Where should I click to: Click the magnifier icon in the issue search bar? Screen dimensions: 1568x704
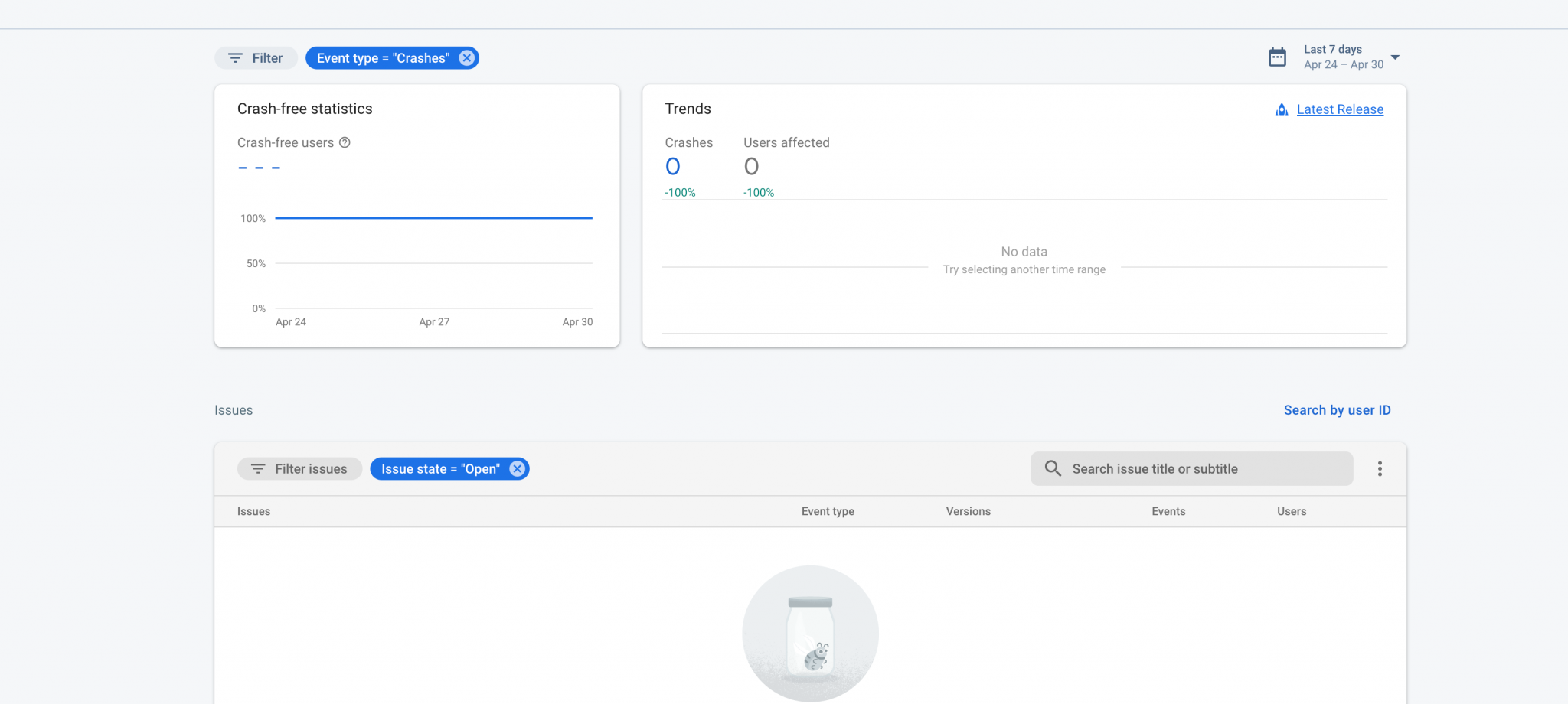coord(1053,468)
